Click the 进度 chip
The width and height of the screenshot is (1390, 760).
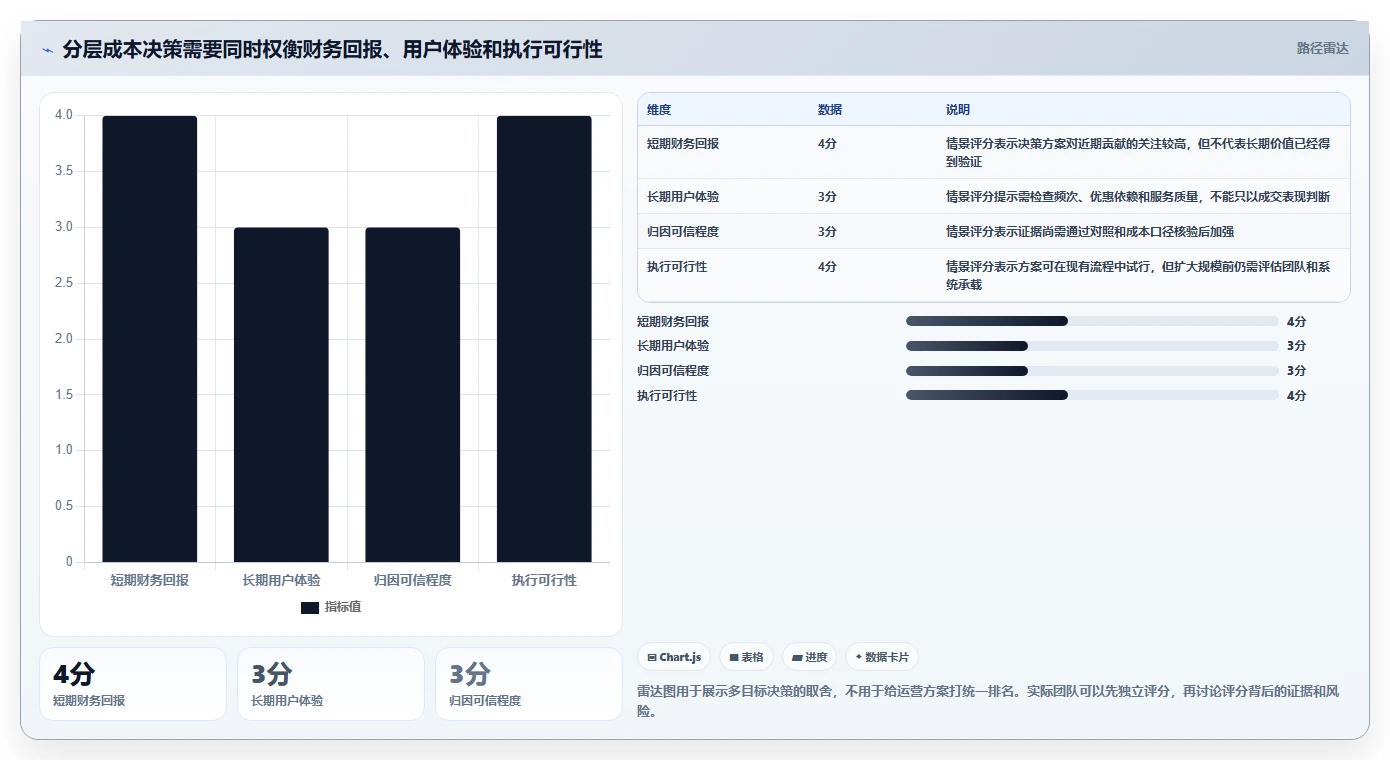pos(809,657)
